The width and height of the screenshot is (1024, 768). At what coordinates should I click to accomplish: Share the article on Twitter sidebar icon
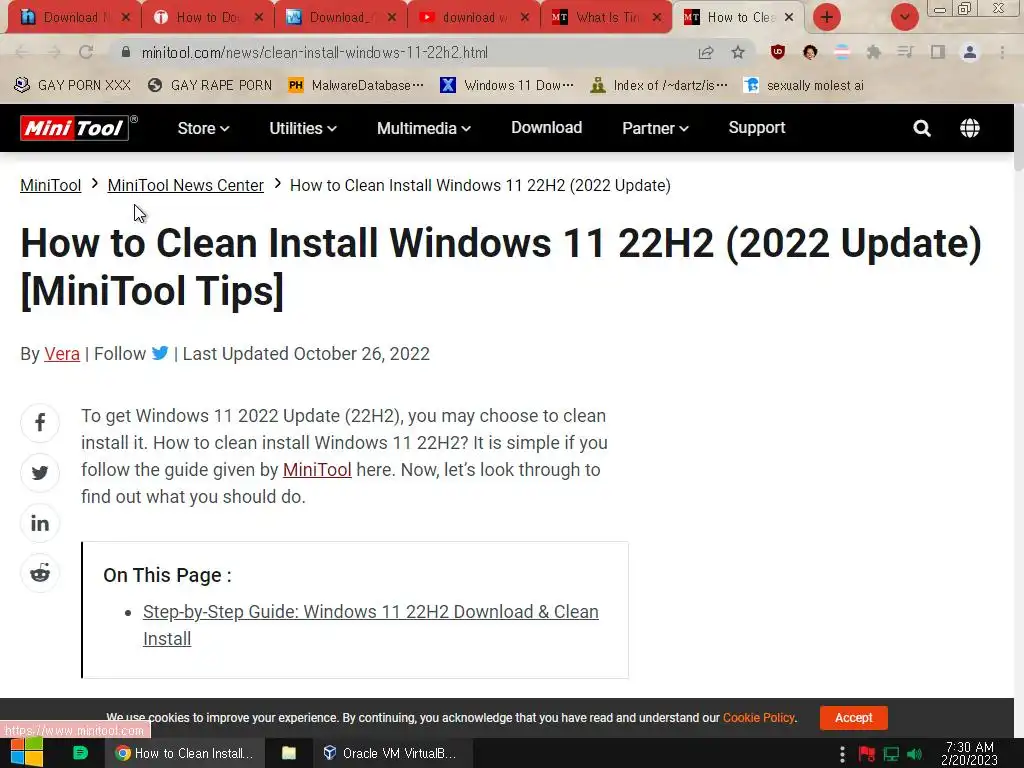40,473
